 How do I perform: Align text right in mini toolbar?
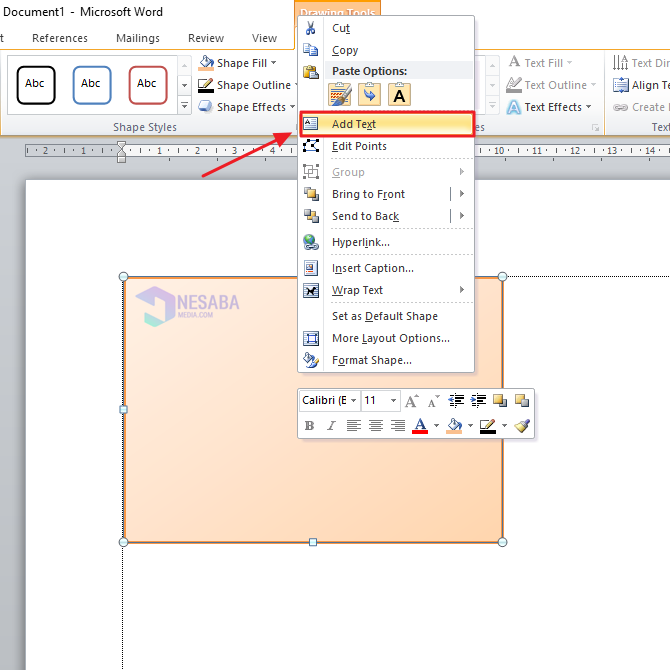[398, 426]
